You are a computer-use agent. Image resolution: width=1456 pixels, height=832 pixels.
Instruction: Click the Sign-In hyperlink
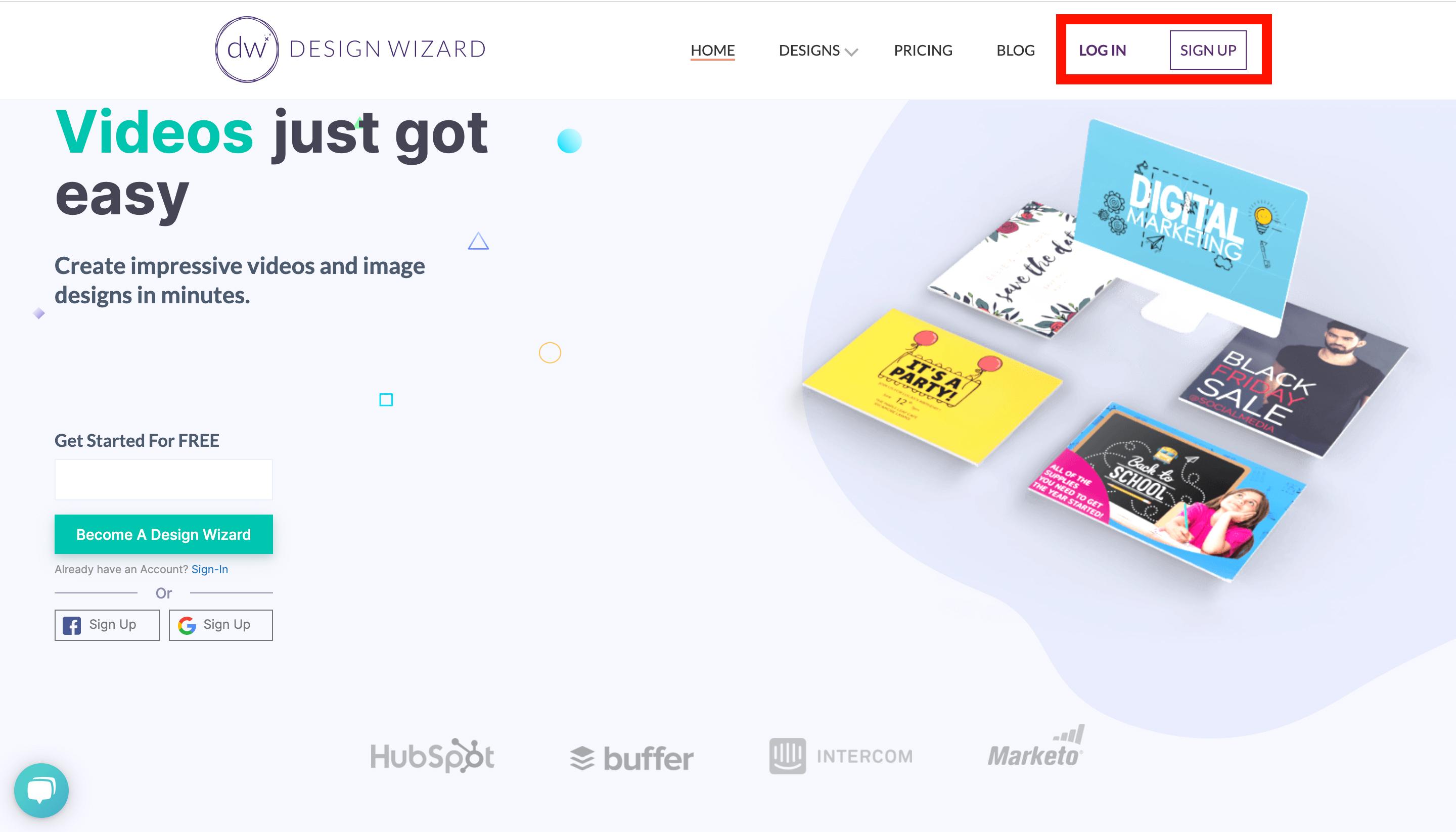coord(210,569)
